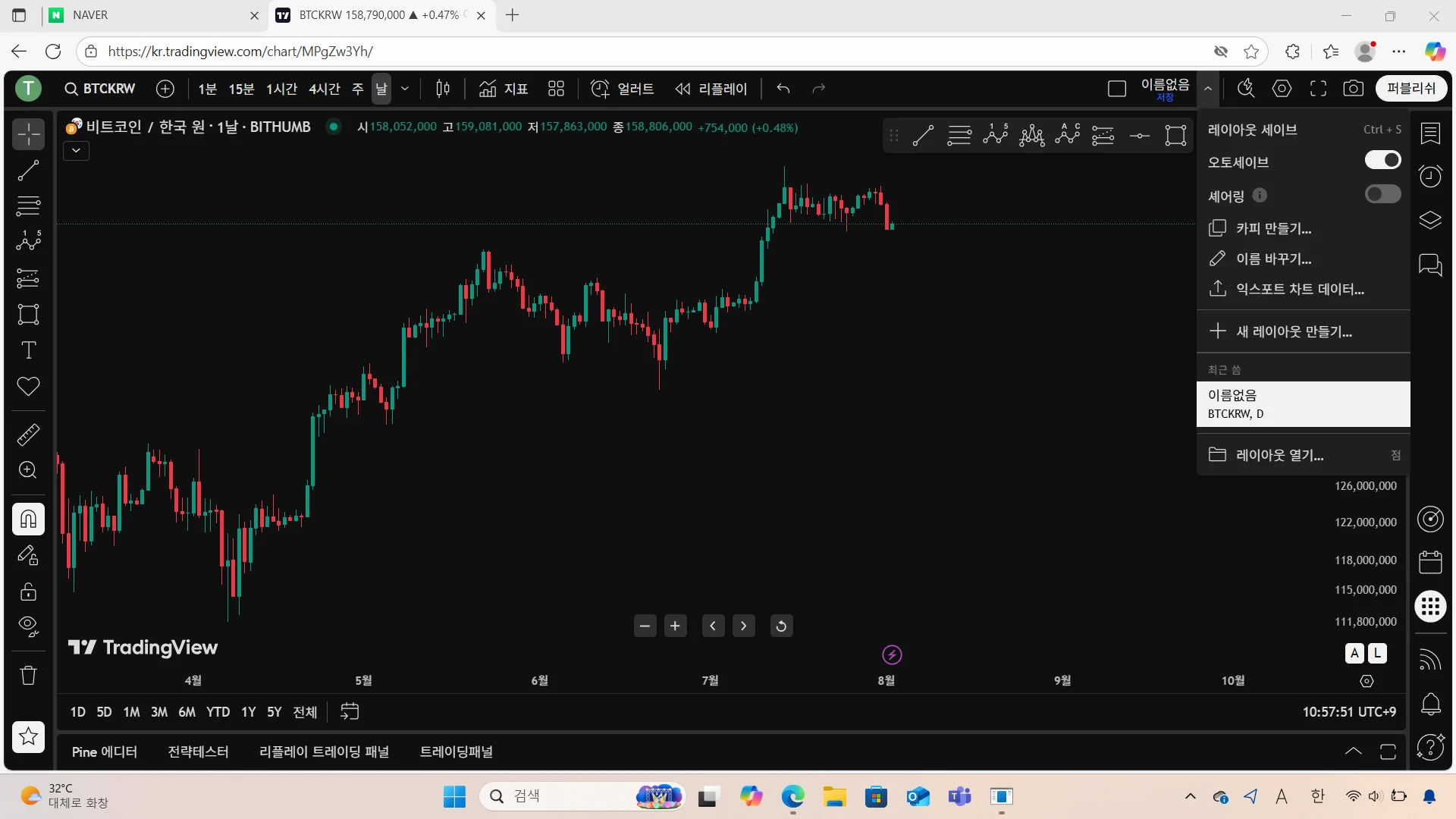Image resolution: width=1456 pixels, height=819 pixels.
Task: Select the text annotation tool
Action: 28,350
